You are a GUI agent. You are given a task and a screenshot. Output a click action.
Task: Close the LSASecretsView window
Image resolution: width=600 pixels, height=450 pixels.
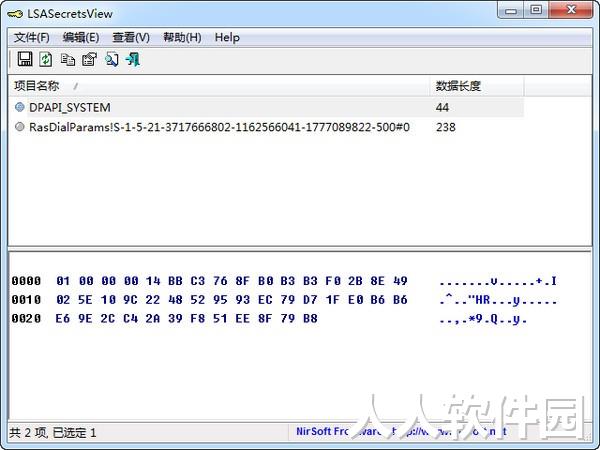pos(571,10)
